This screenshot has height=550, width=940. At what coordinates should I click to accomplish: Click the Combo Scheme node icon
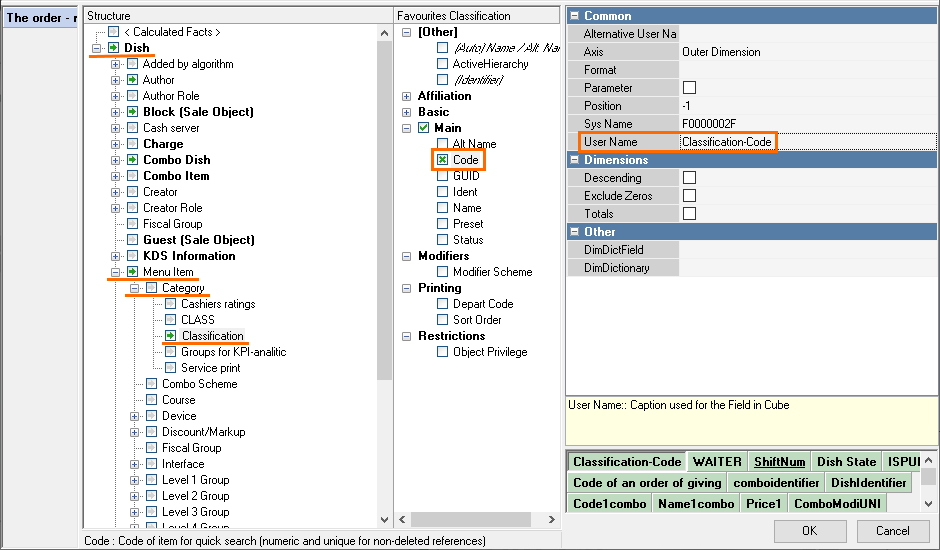(x=152, y=384)
